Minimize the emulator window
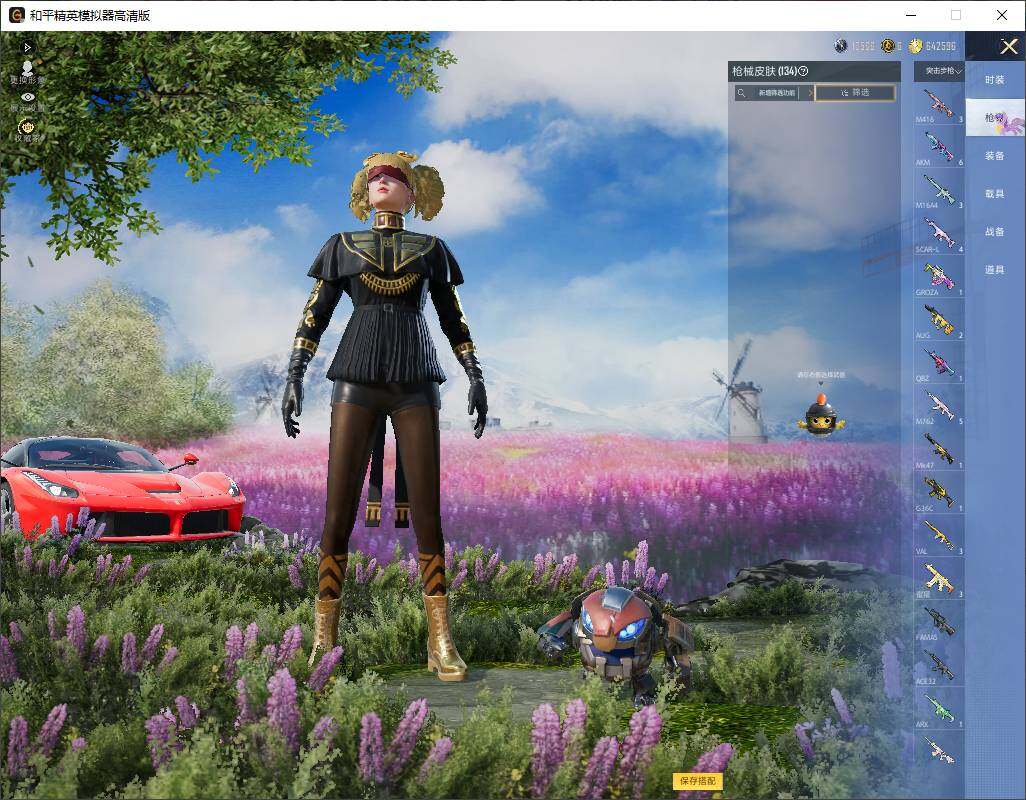This screenshot has width=1026, height=800. click(x=911, y=15)
